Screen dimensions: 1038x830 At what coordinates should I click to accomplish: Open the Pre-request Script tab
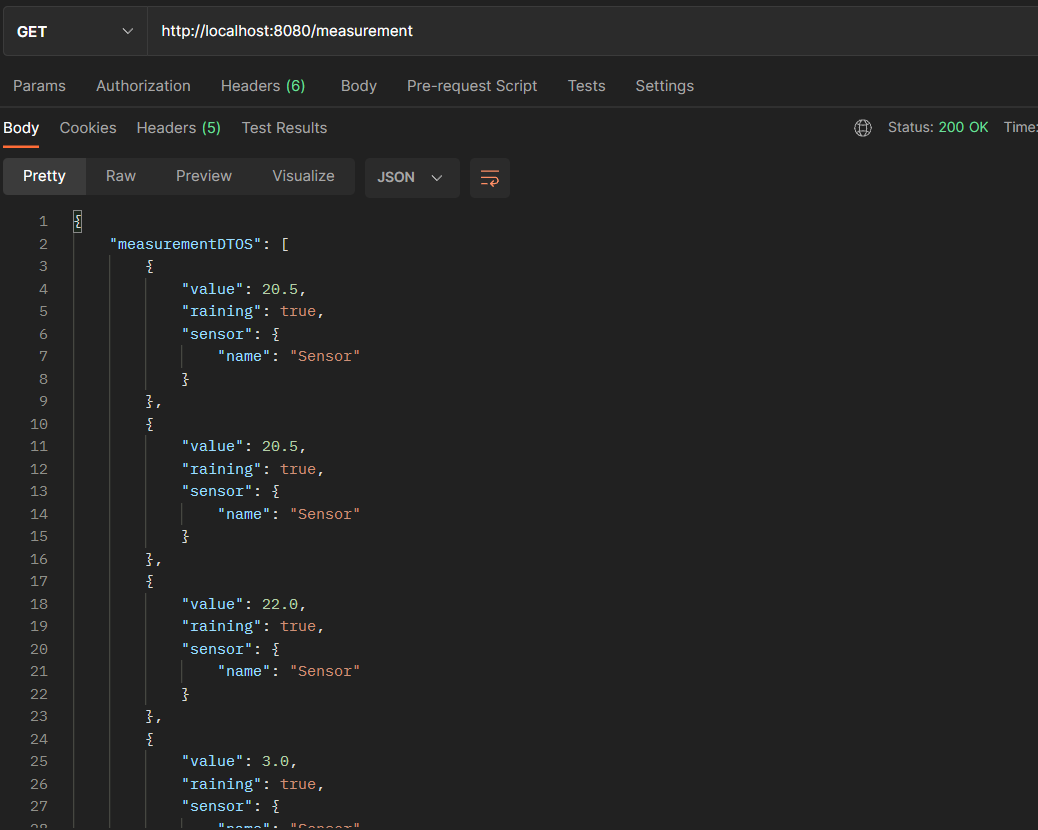[x=472, y=86]
